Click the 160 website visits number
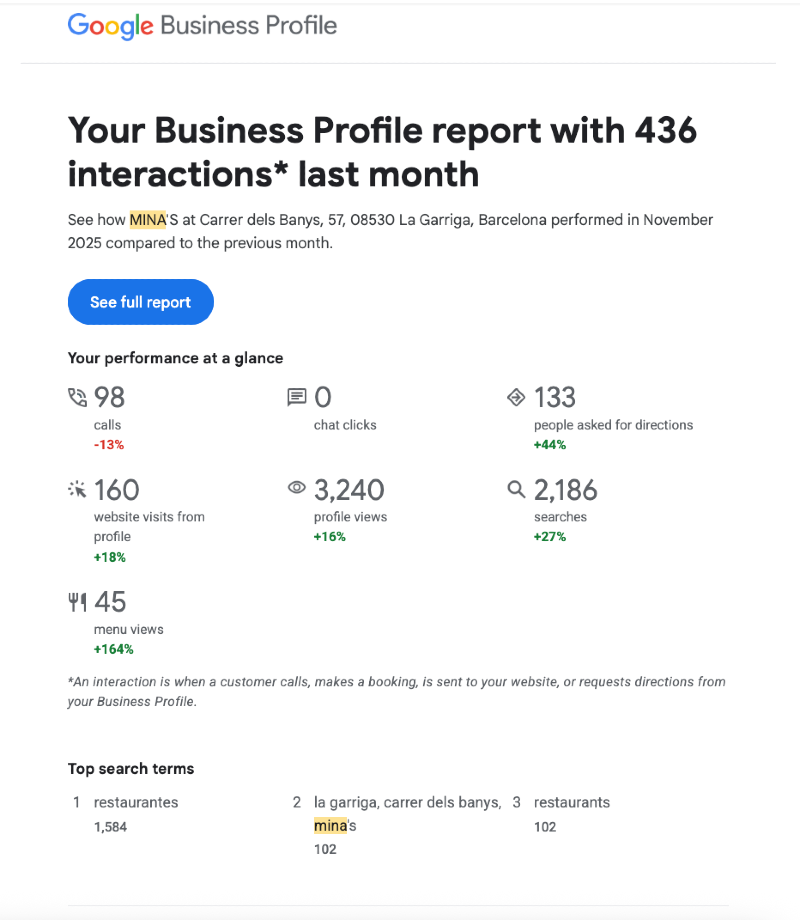 117,490
